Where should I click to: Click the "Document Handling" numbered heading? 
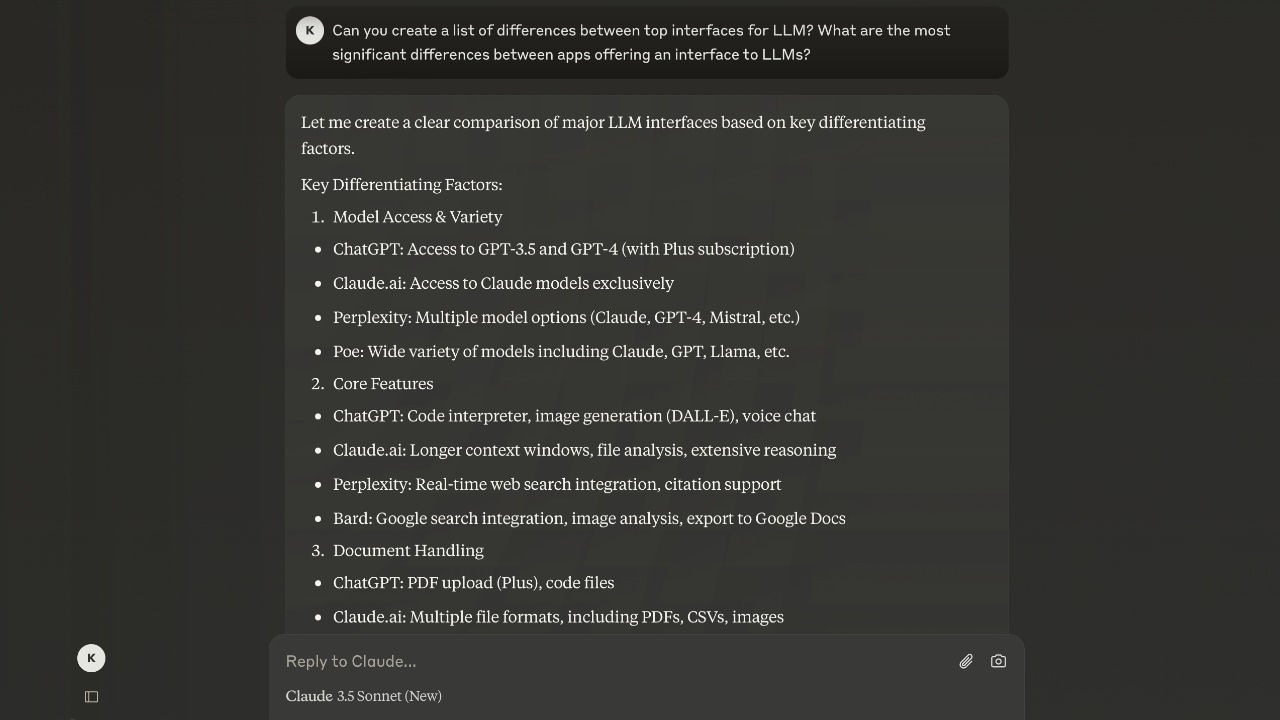click(408, 551)
